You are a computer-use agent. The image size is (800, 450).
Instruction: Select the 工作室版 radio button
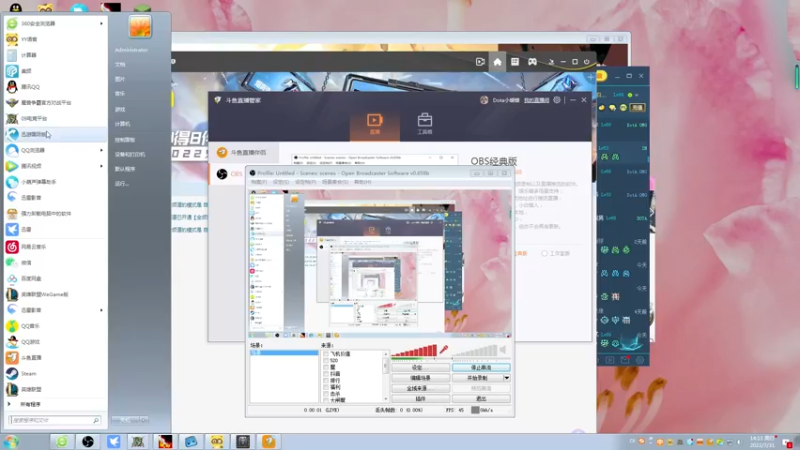point(544,254)
